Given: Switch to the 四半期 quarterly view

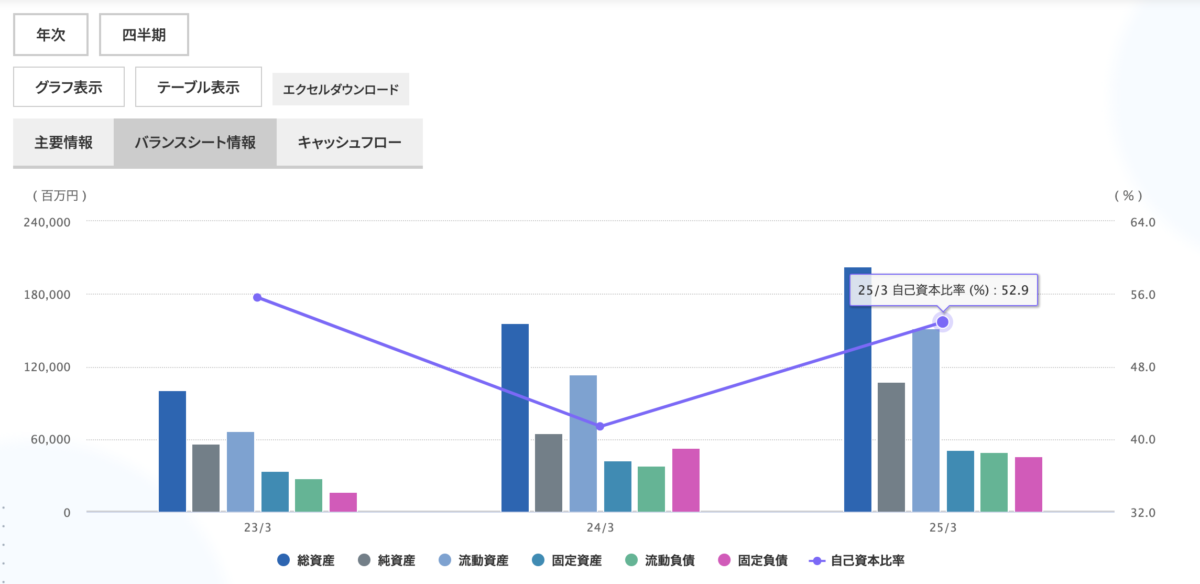Looking at the screenshot, I should 144,35.
